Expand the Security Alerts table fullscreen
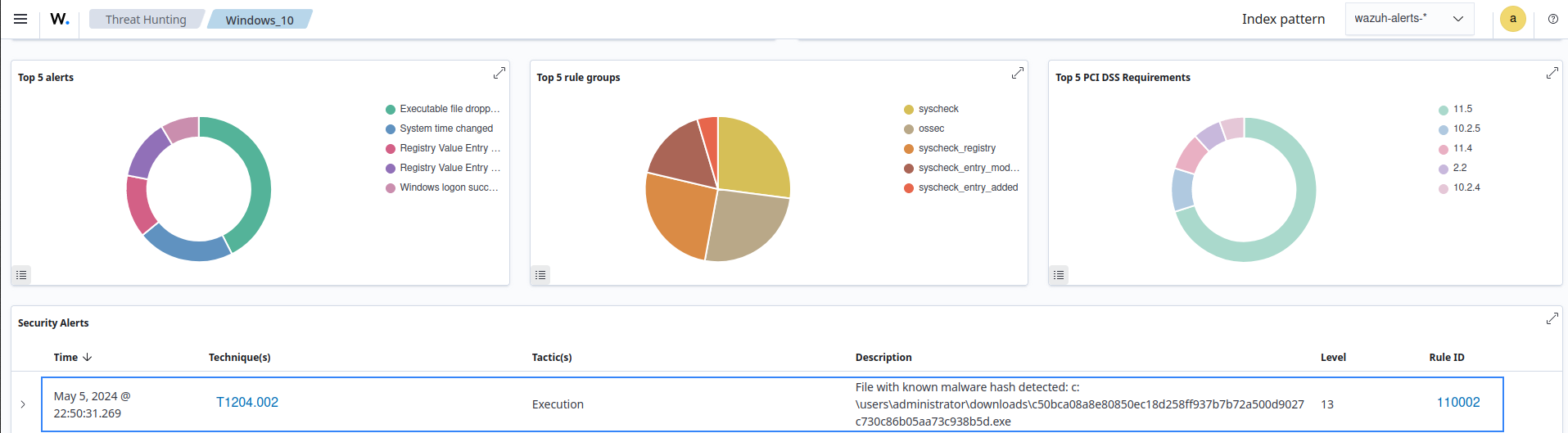This screenshot has width=1568, height=433. (1552, 318)
